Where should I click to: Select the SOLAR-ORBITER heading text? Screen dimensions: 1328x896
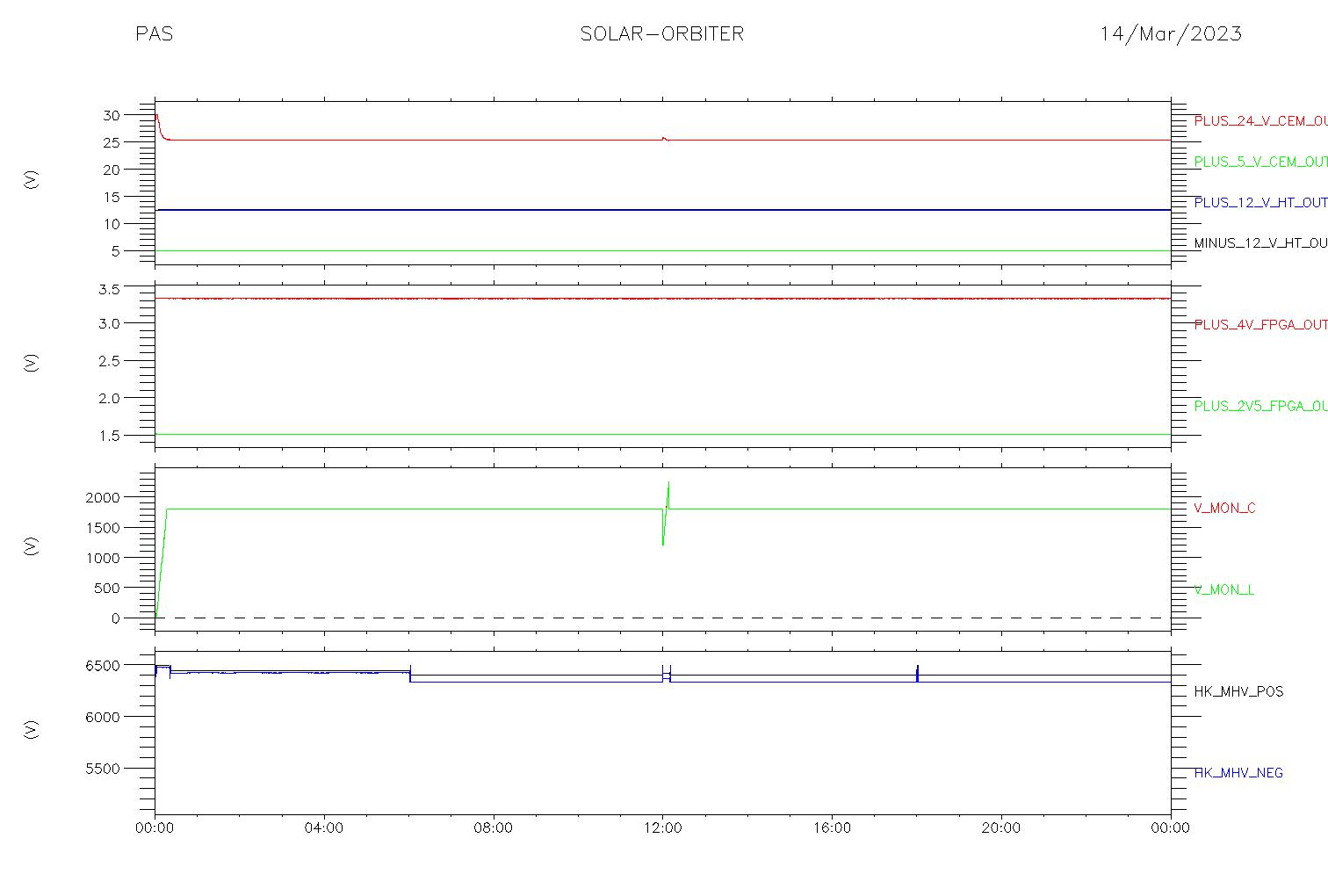tap(662, 34)
